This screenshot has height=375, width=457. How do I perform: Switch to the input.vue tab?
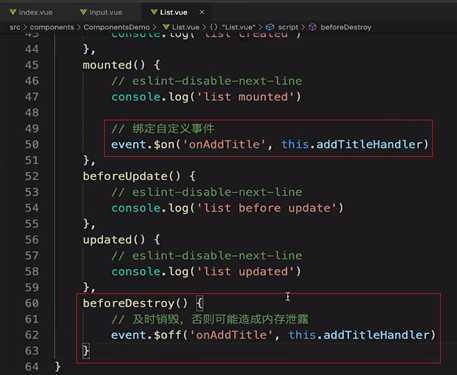[x=101, y=12]
